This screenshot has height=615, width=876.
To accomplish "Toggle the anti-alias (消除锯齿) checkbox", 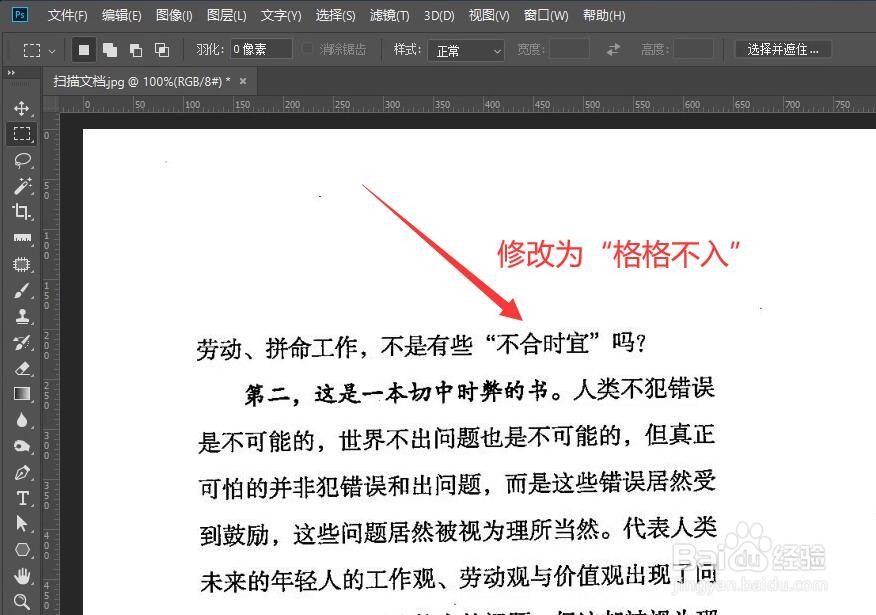I will pos(307,49).
